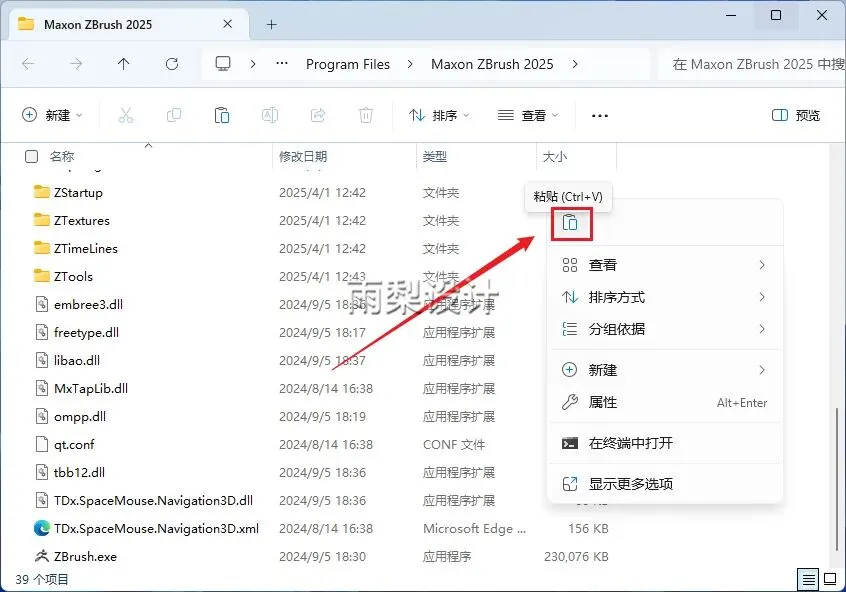This screenshot has width=846, height=592.
Task: Sort by the 修改日期 column header
Action: (x=303, y=156)
